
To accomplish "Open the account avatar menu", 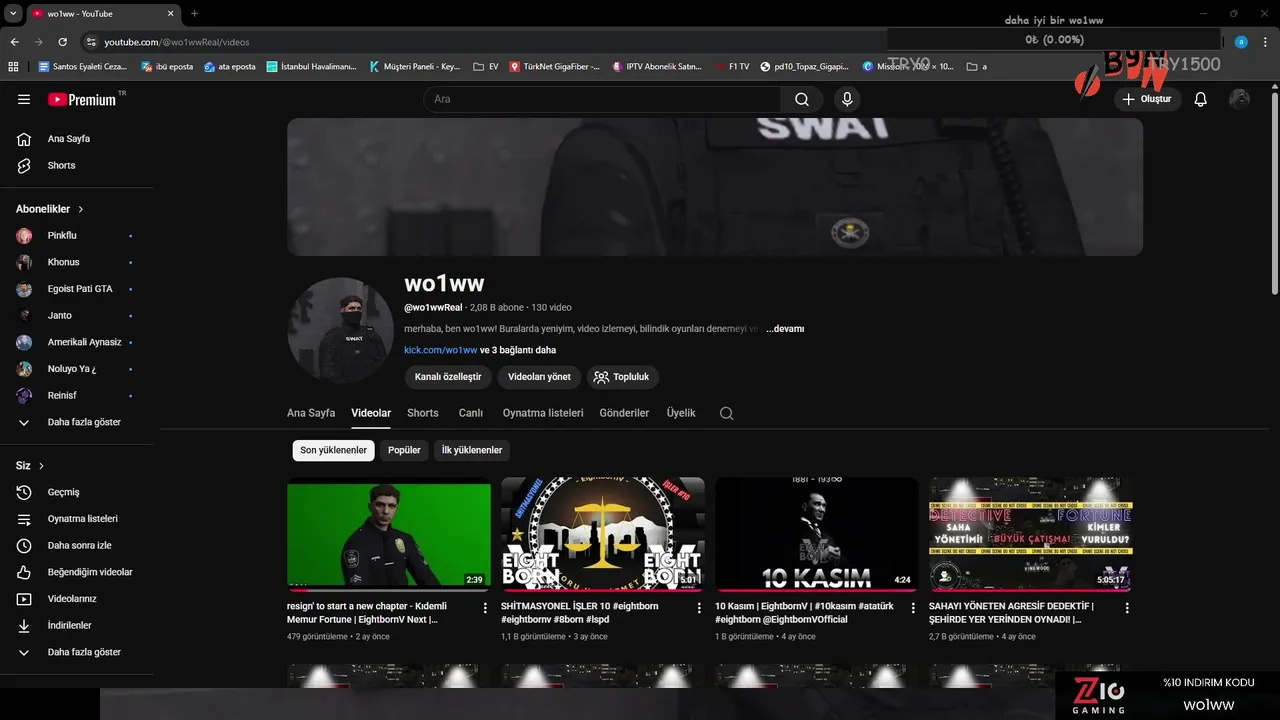I will (1239, 99).
